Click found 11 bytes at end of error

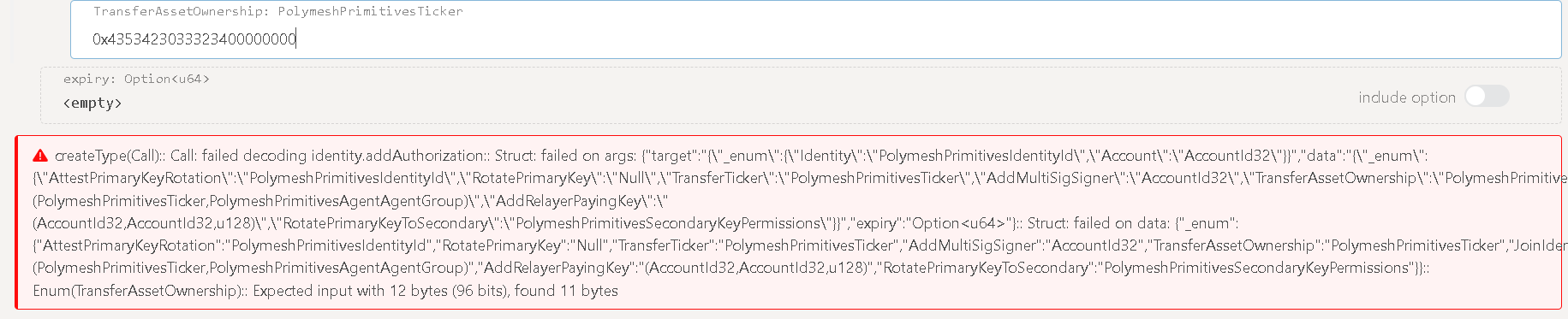[x=566, y=291]
